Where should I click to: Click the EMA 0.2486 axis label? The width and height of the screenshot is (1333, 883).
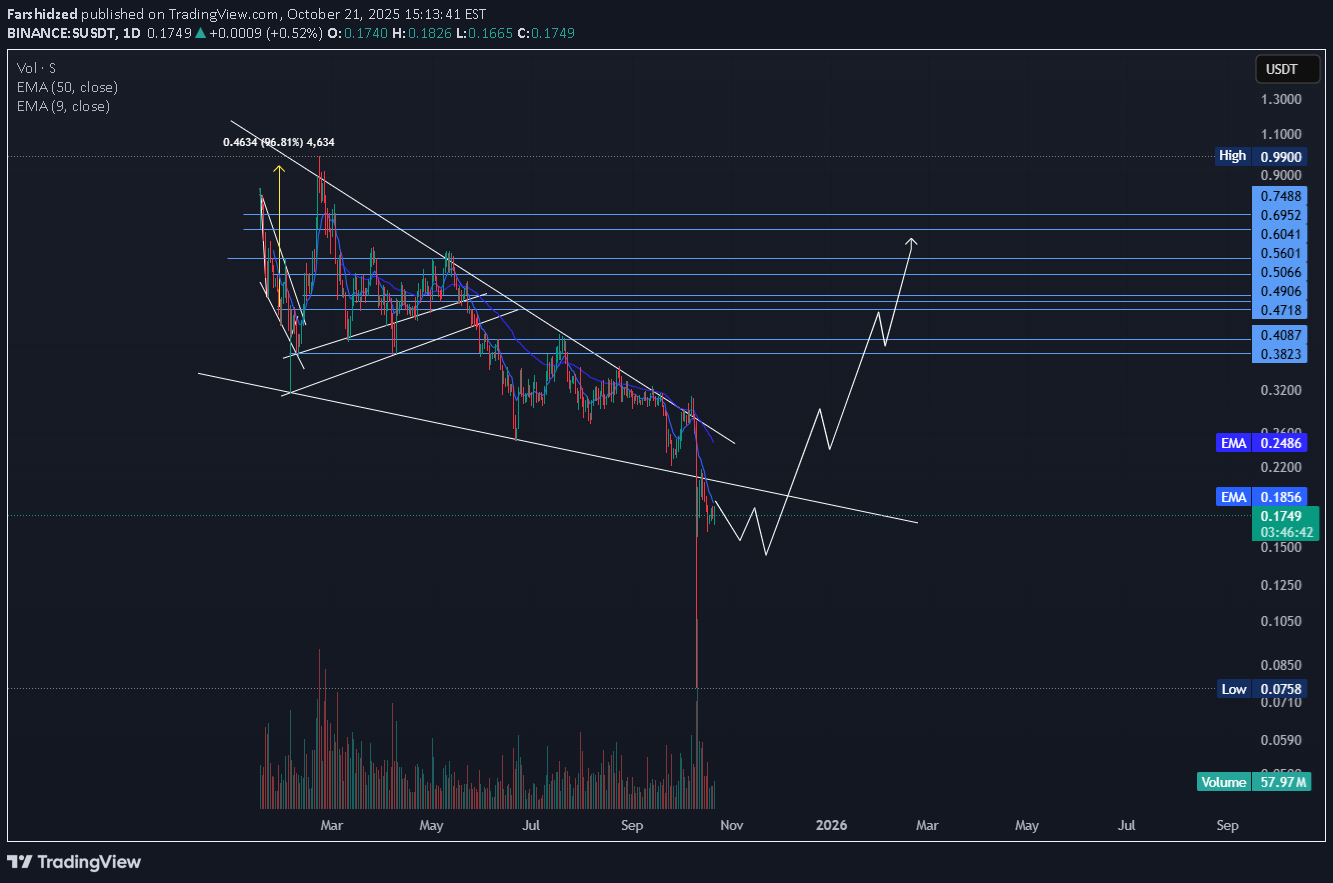click(1264, 442)
